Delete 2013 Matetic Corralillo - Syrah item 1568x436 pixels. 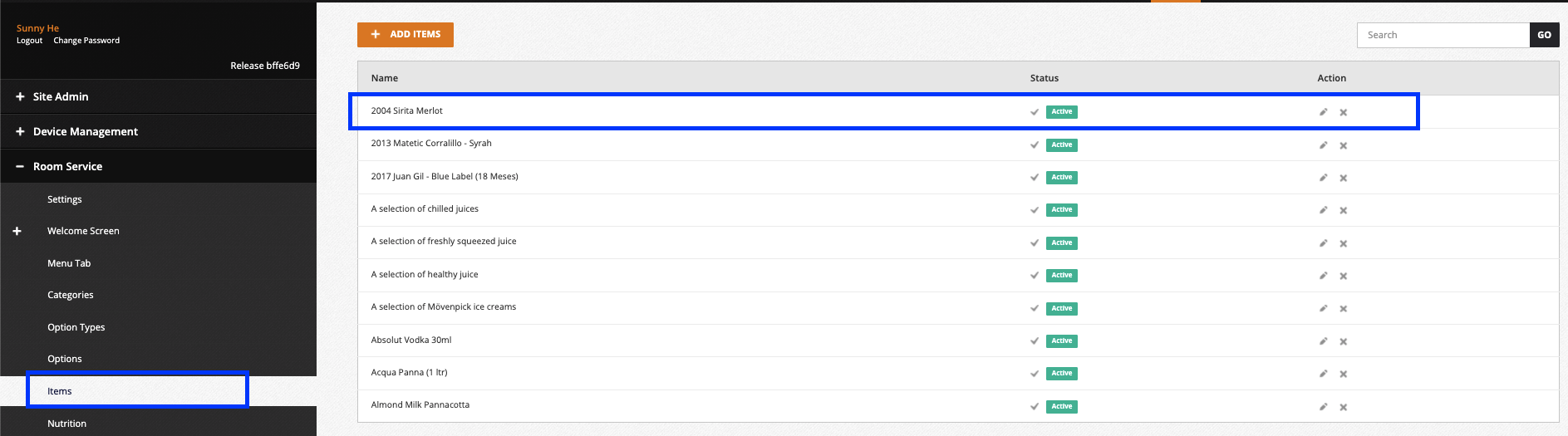[1343, 145]
